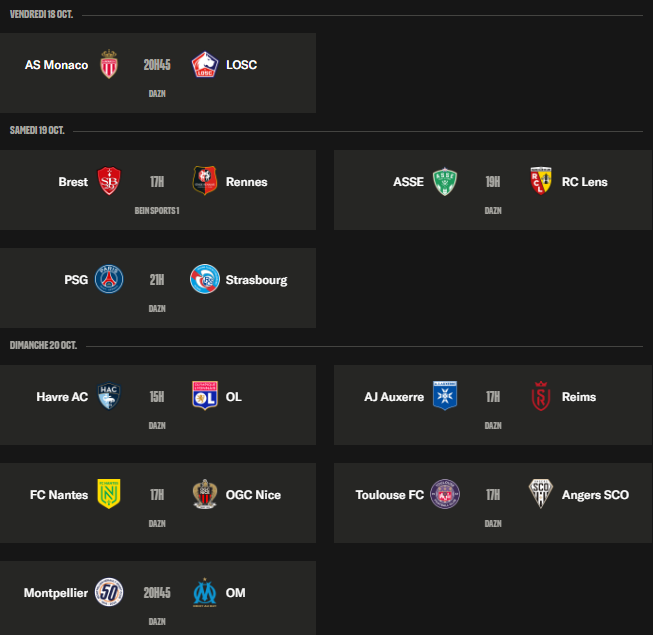Click the ASSE green club badge
The image size is (653, 635).
point(445,182)
